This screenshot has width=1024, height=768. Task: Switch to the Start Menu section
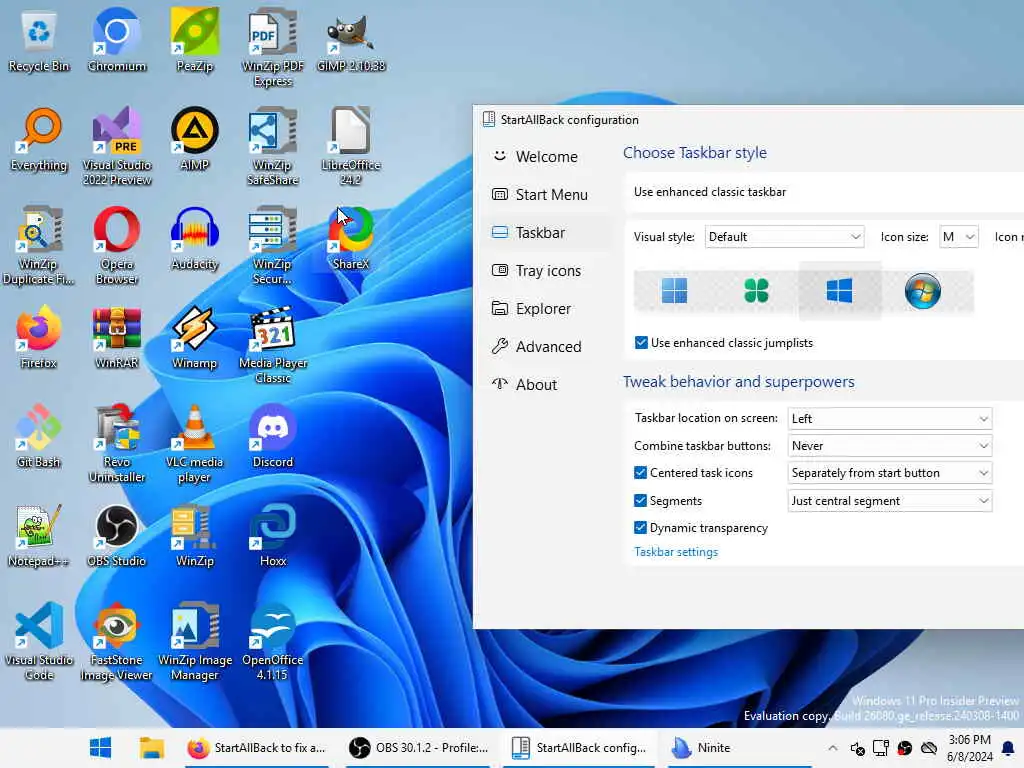tap(546, 195)
